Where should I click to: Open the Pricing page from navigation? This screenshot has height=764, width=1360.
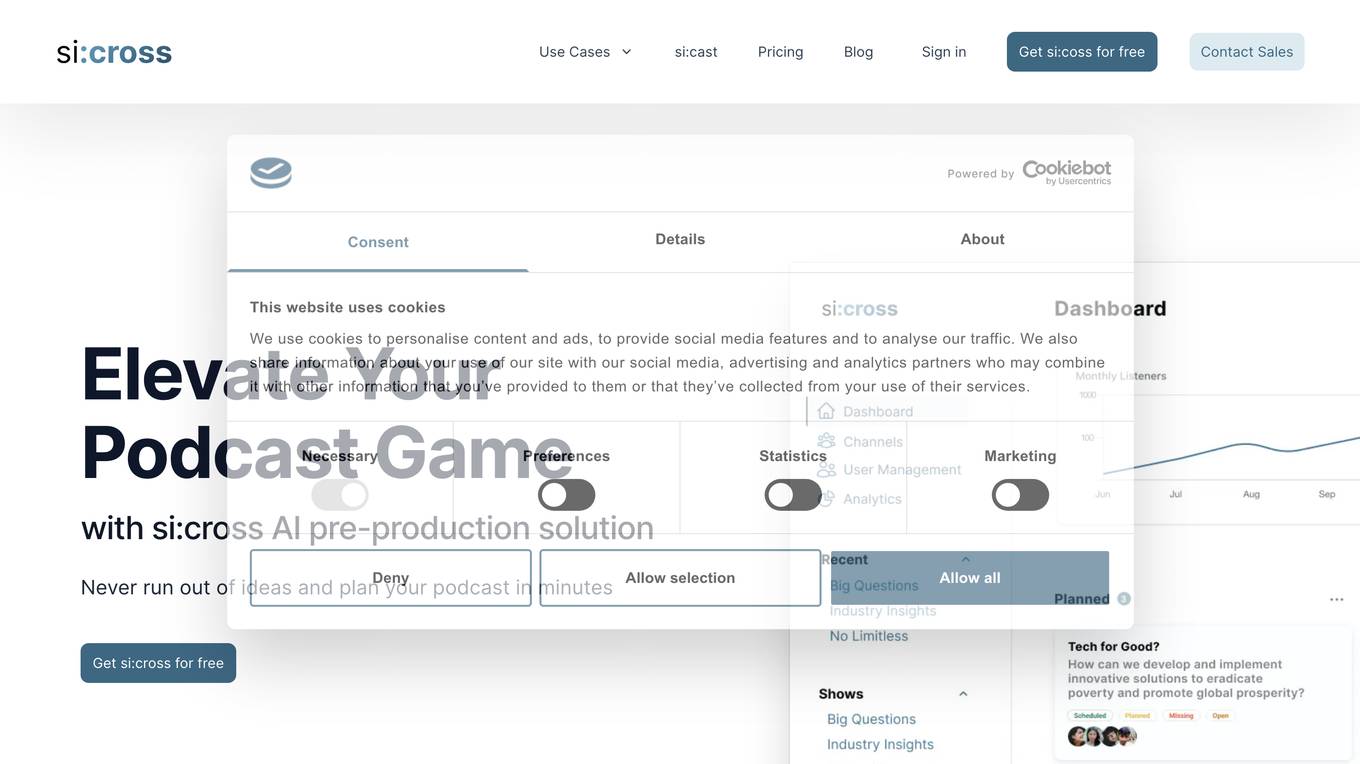point(780,51)
